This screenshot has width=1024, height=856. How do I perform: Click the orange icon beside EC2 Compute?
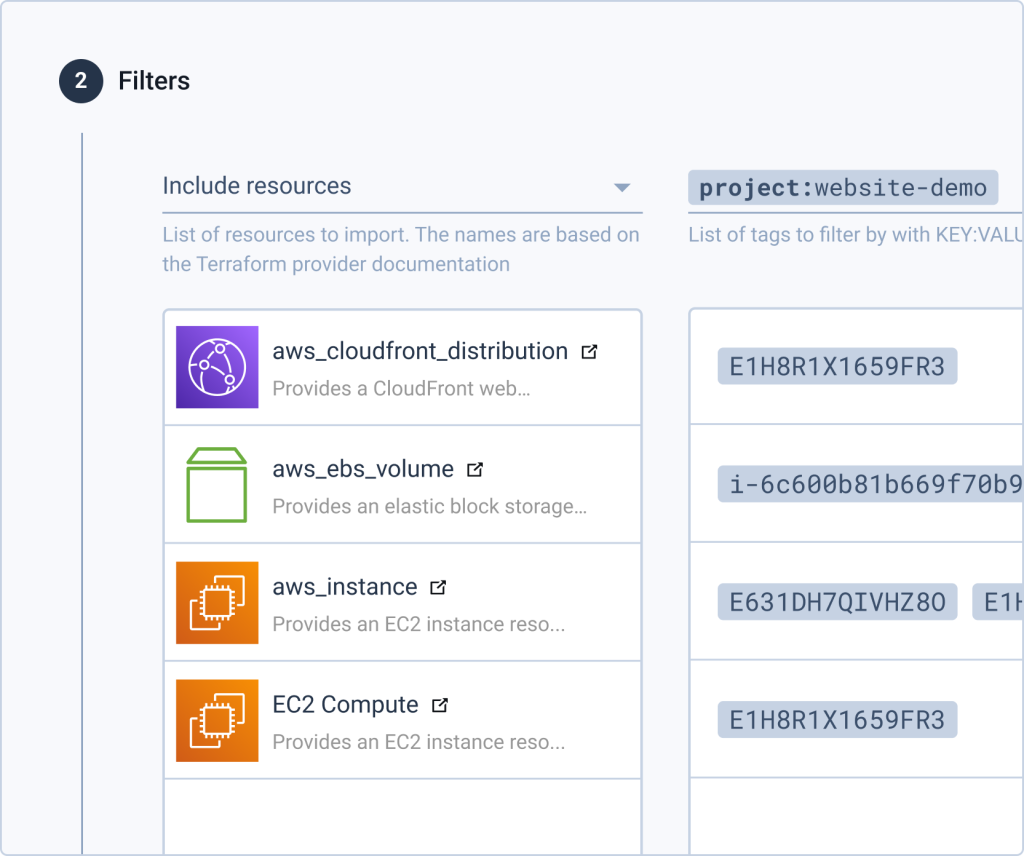pyautogui.click(x=217, y=720)
